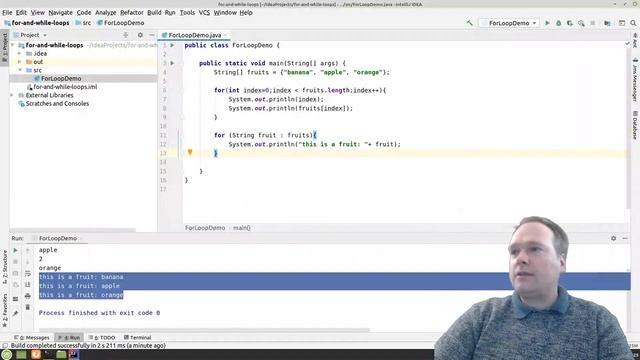This screenshot has width=640, height=360.
Task: Click the grey Stop square in top toolbar
Action: click(x=593, y=23)
